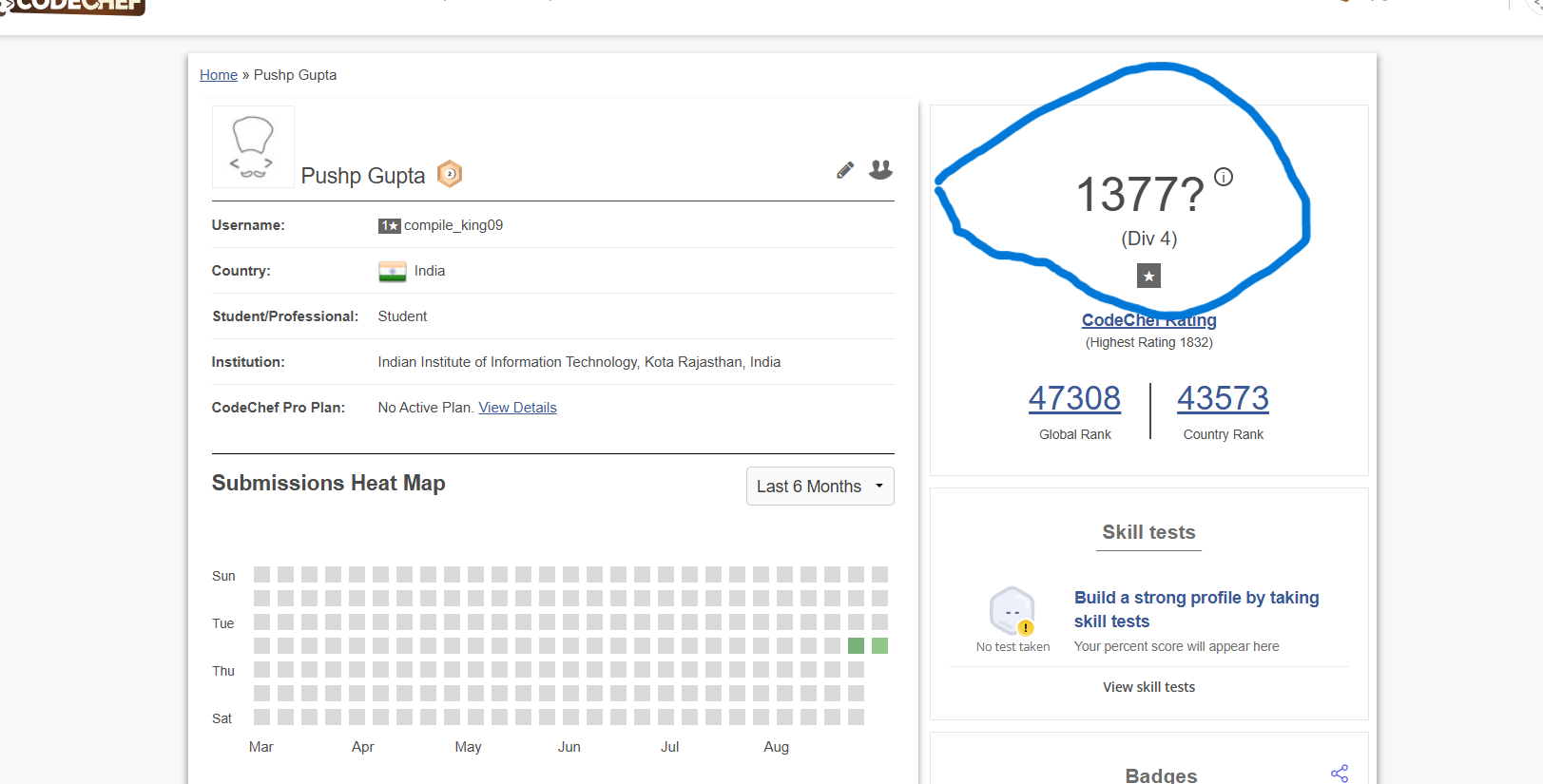This screenshot has height=784, width=1543.
Task: Click View skill tests button
Action: [x=1148, y=687]
